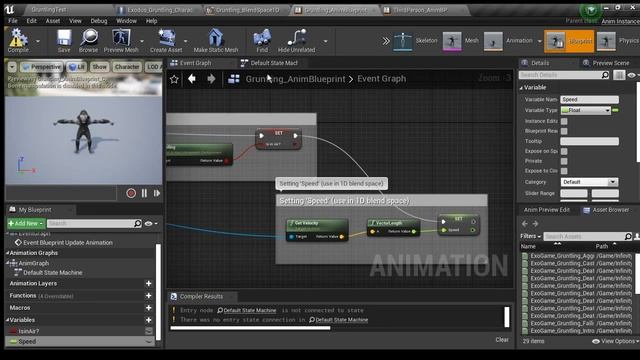
Task: Click the compiler results horizontal scrollbar
Action: point(250,327)
